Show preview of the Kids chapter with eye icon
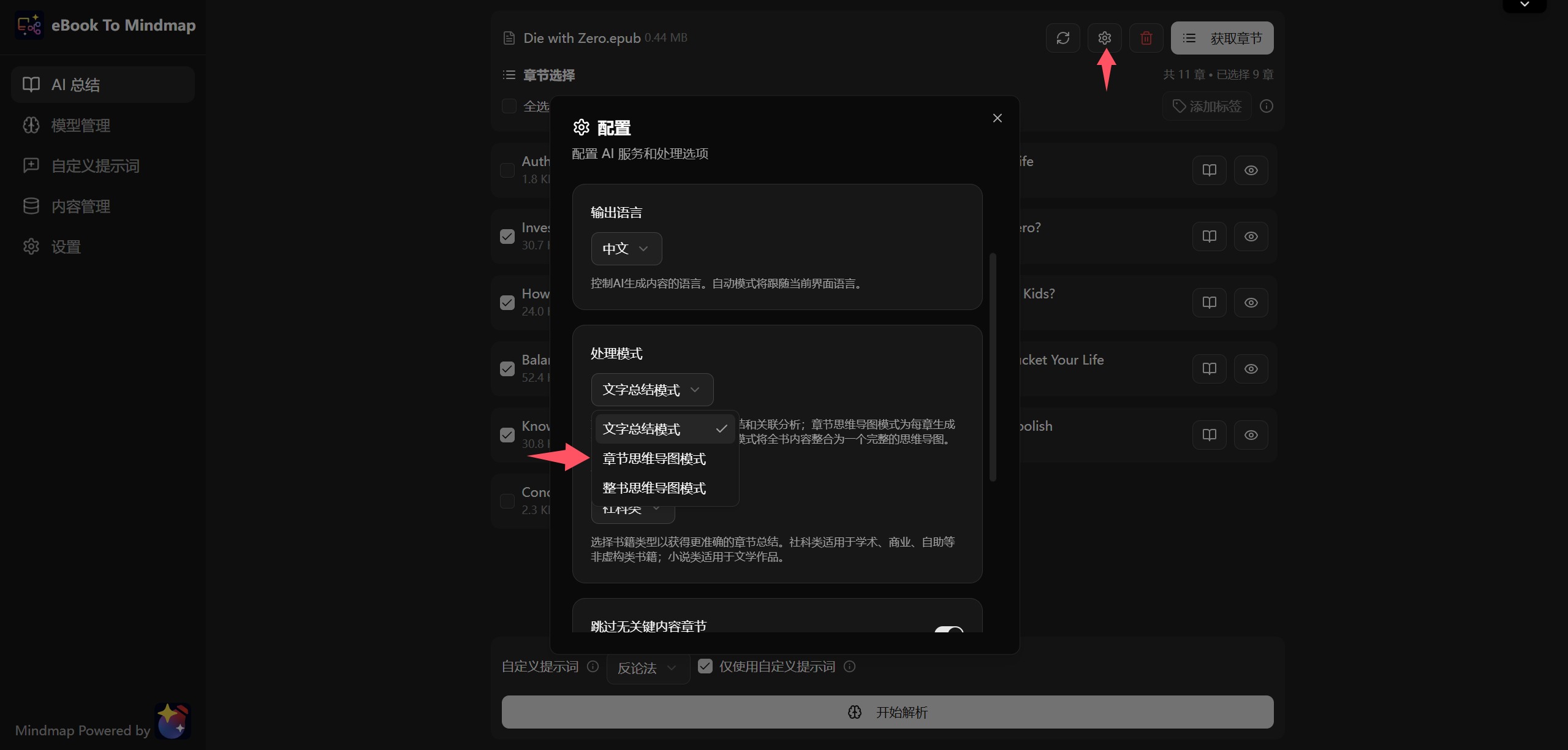The height and width of the screenshot is (750, 1568). pos(1251,302)
